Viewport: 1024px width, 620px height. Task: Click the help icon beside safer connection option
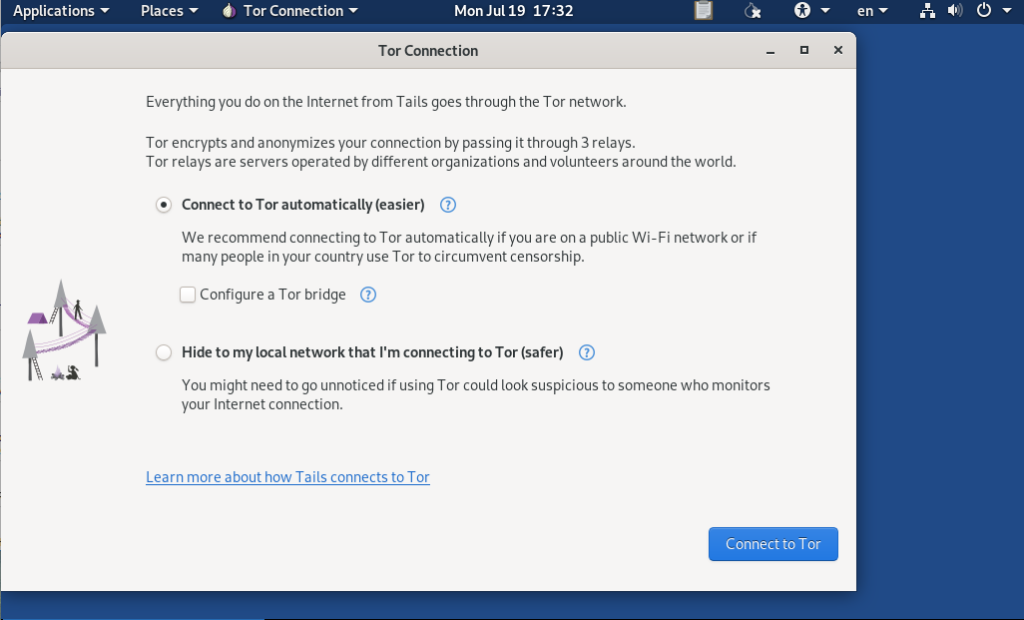pyautogui.click(x=586, y=352)
